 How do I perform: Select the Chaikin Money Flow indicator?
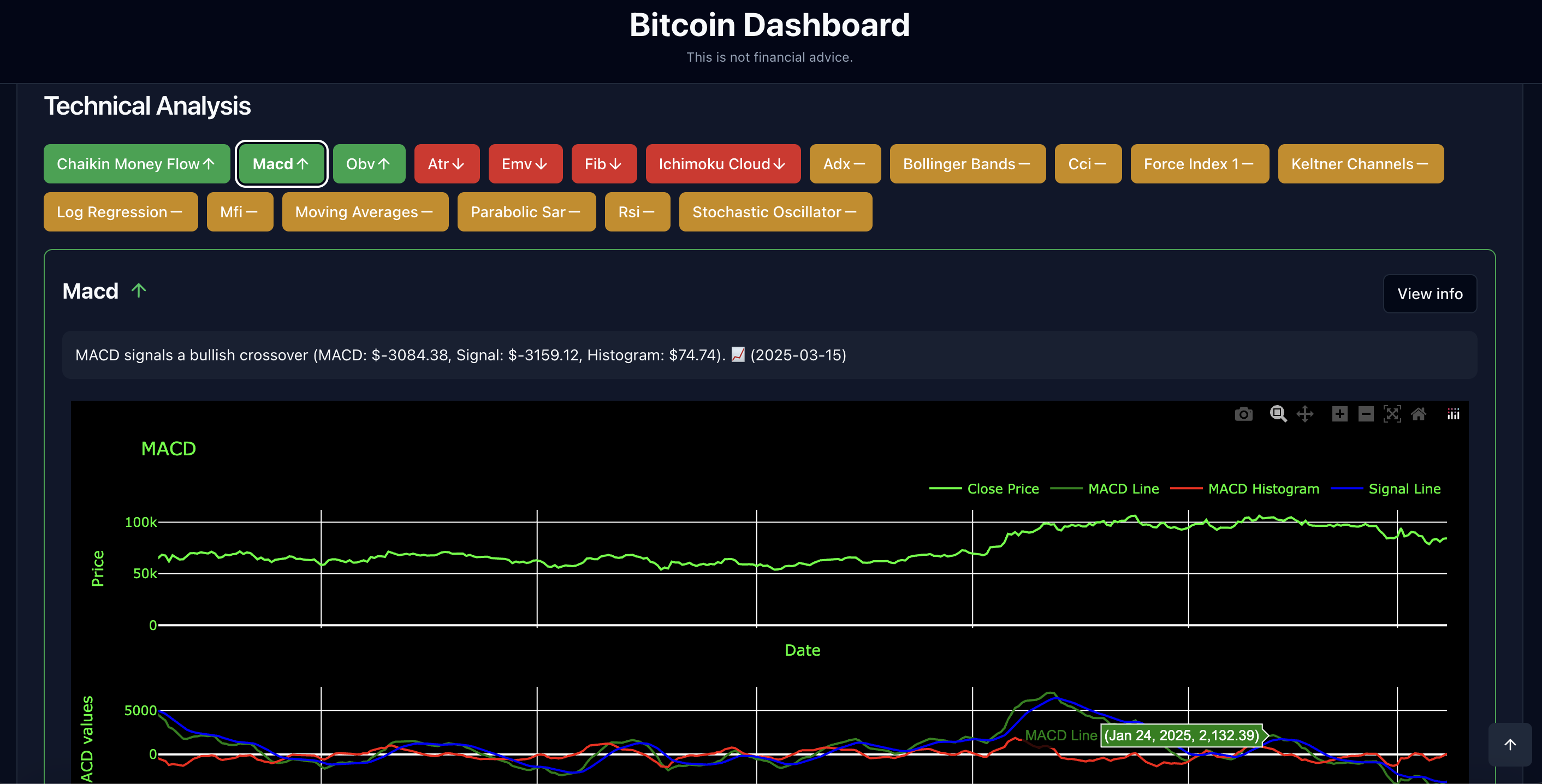coord(137,164)
